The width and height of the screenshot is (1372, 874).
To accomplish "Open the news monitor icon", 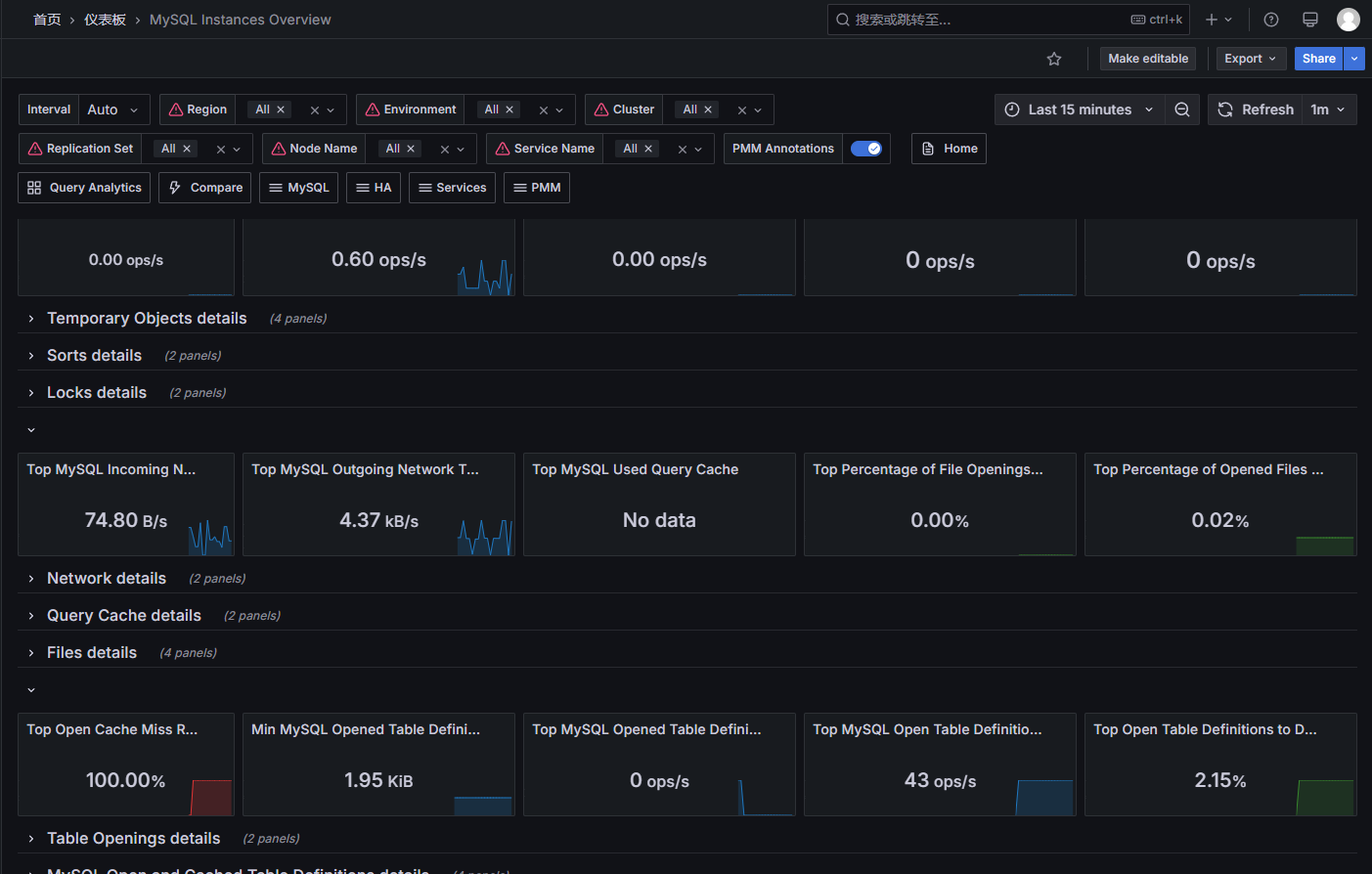I will pos(1310,20).
